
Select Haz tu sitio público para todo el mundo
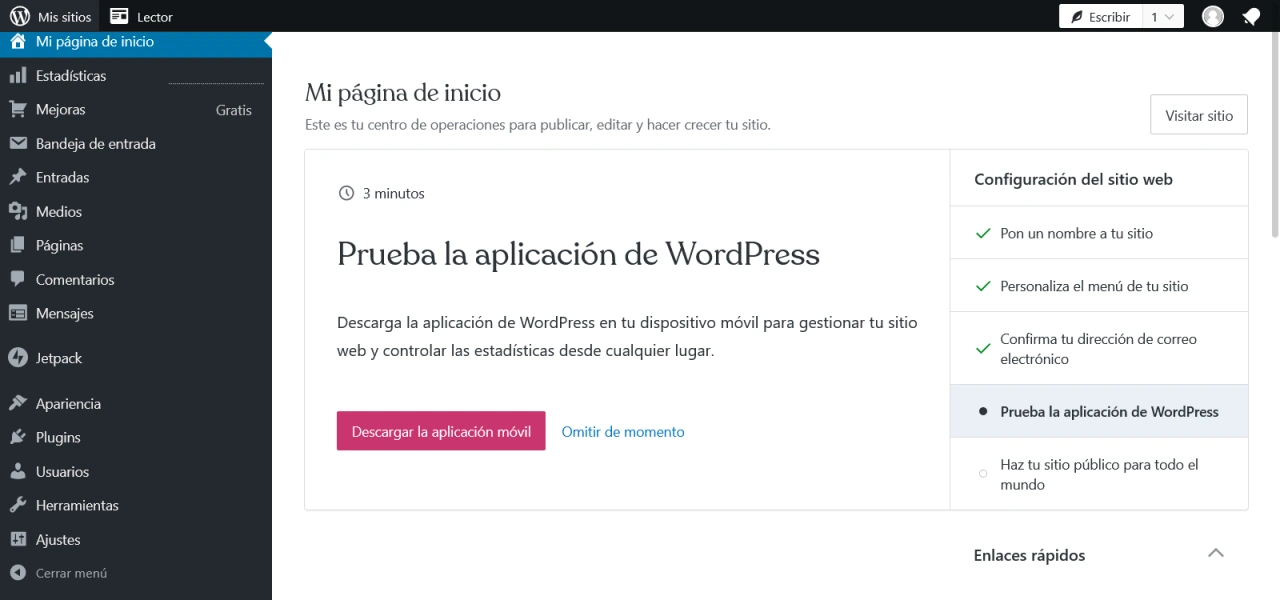pyautogui.click(x=1099, y=474)
